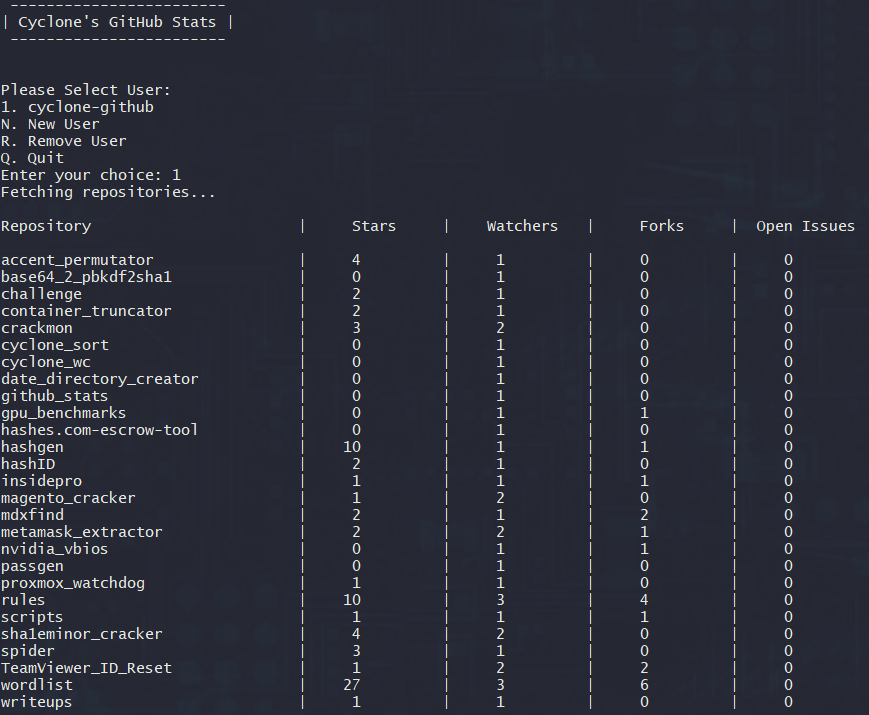Click the magento_cracker repository name
The height and width of the screenshot is (715, 869).
point(68,498)
